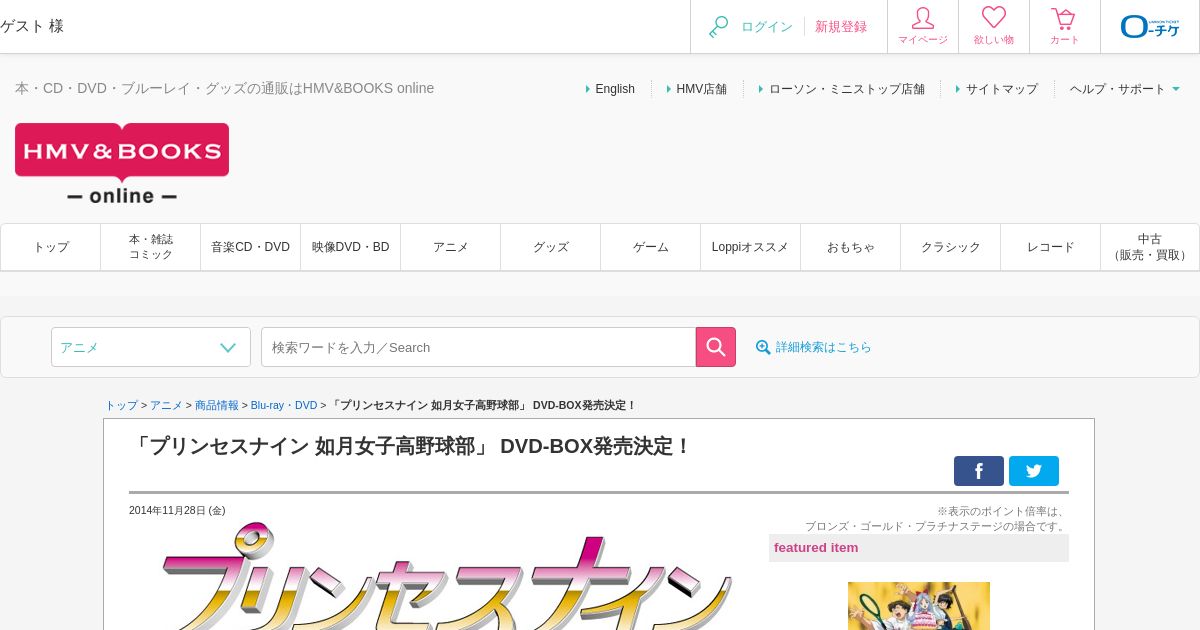Open My Page person icon
1200x630 pixels.
(923, 19)
